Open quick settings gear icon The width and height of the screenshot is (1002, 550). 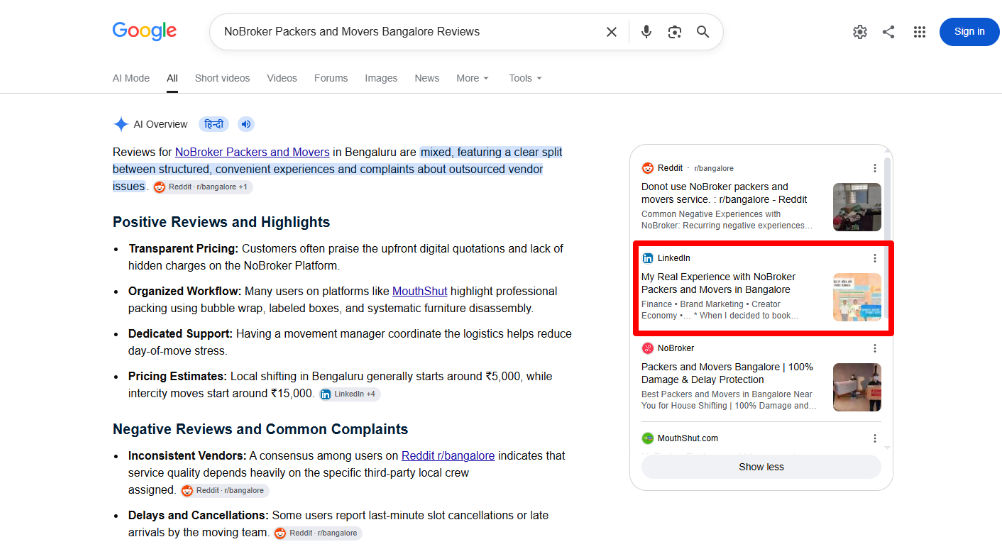(x=859, y=32)
